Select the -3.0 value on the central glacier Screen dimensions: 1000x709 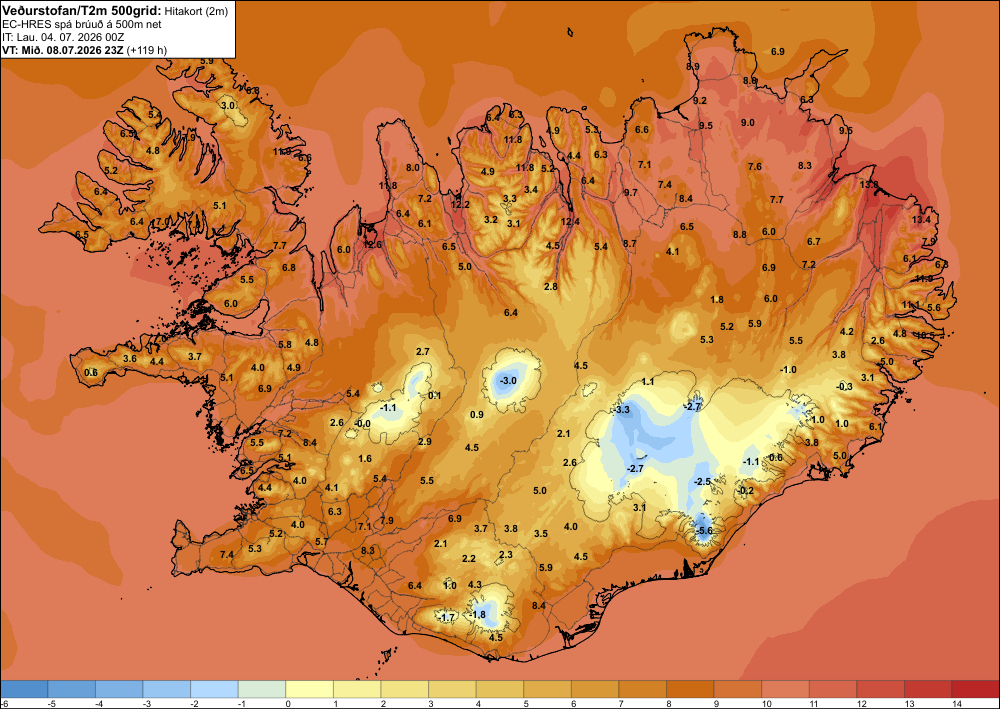click(508, 381)
